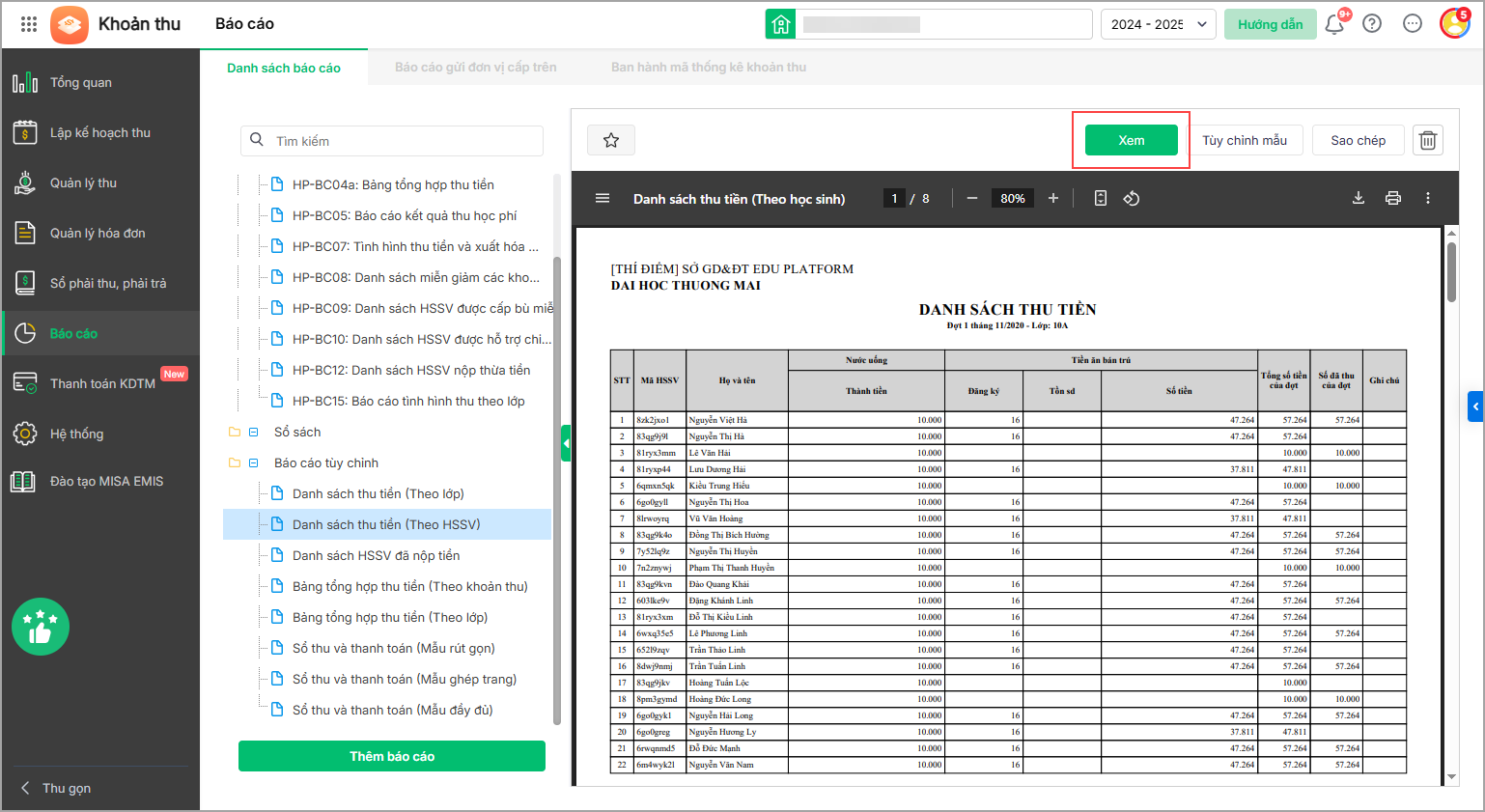
Task: Click the PDF viewer vertical scrollbar
Action: (x=1451, y=272)
